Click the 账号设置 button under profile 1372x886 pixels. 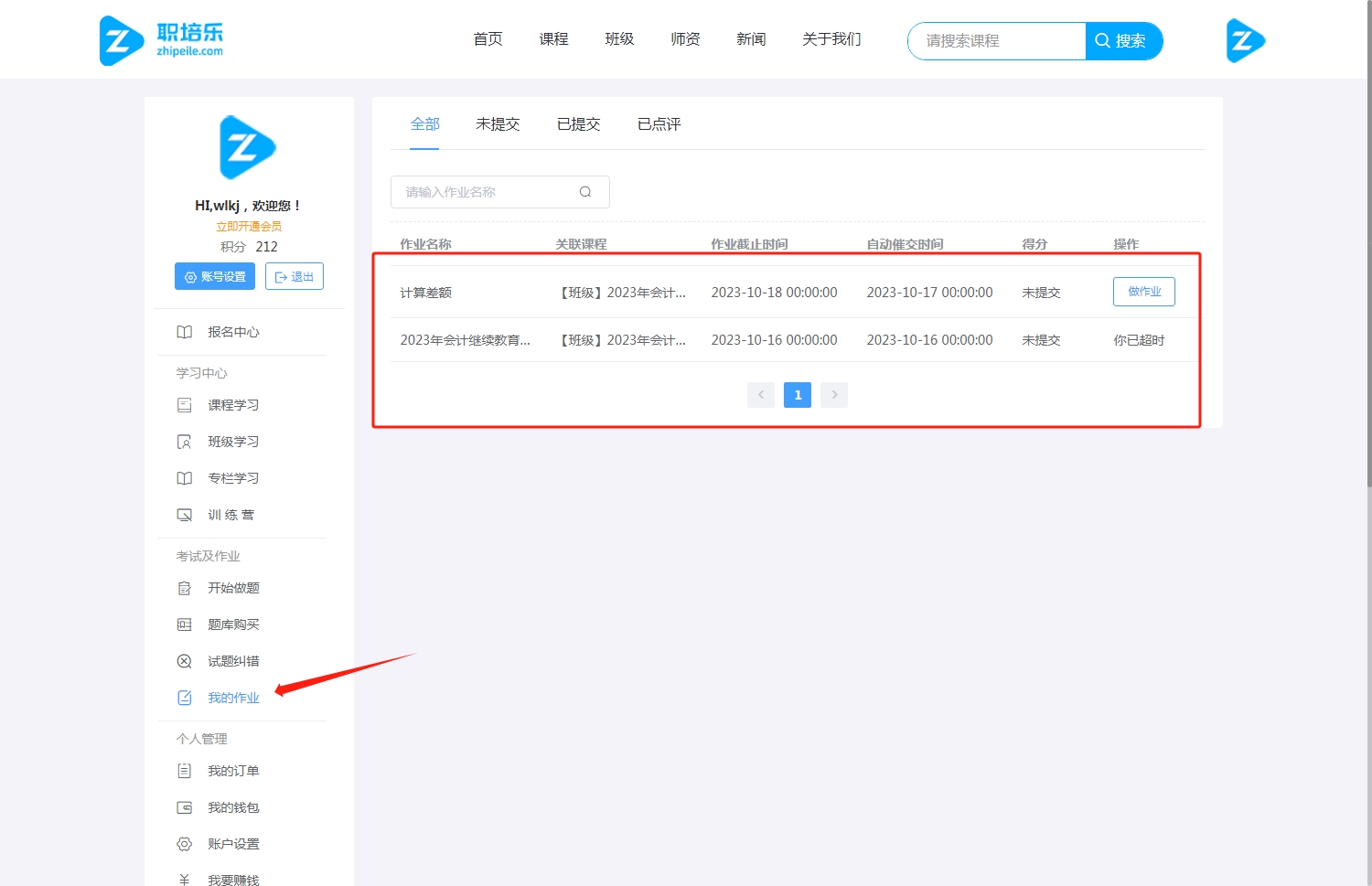pos(215,276)
